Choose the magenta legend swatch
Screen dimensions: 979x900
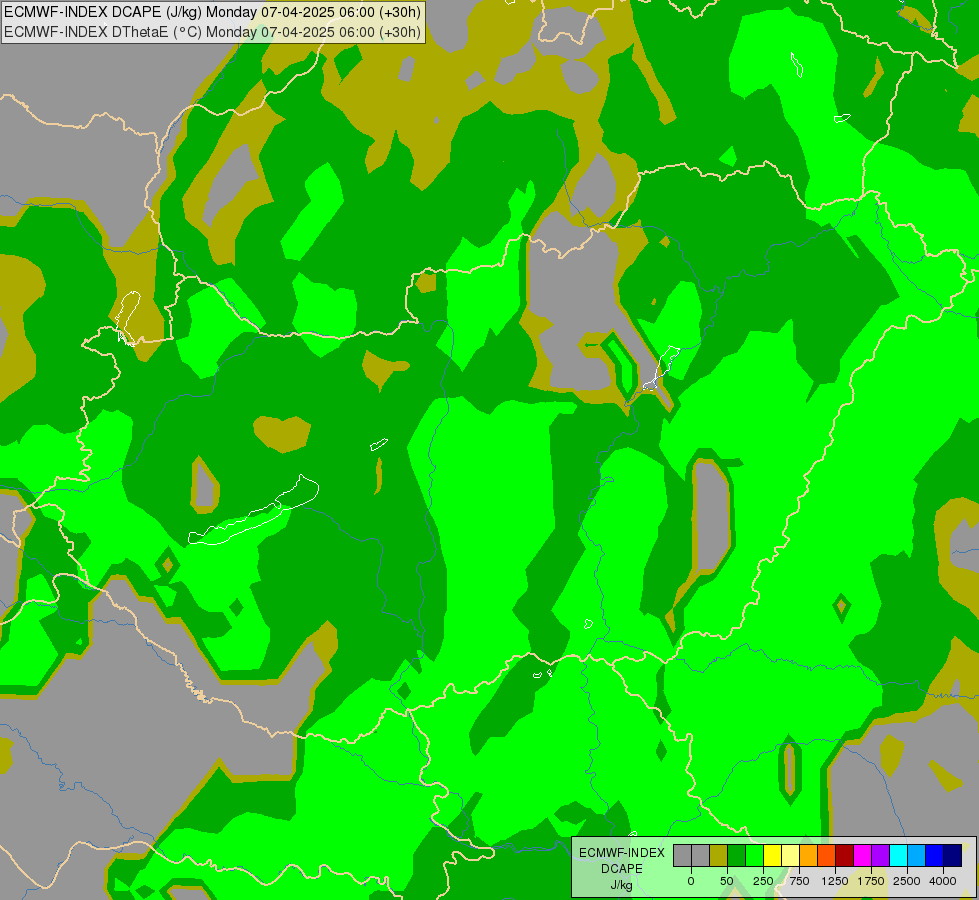tap(863, 856)
